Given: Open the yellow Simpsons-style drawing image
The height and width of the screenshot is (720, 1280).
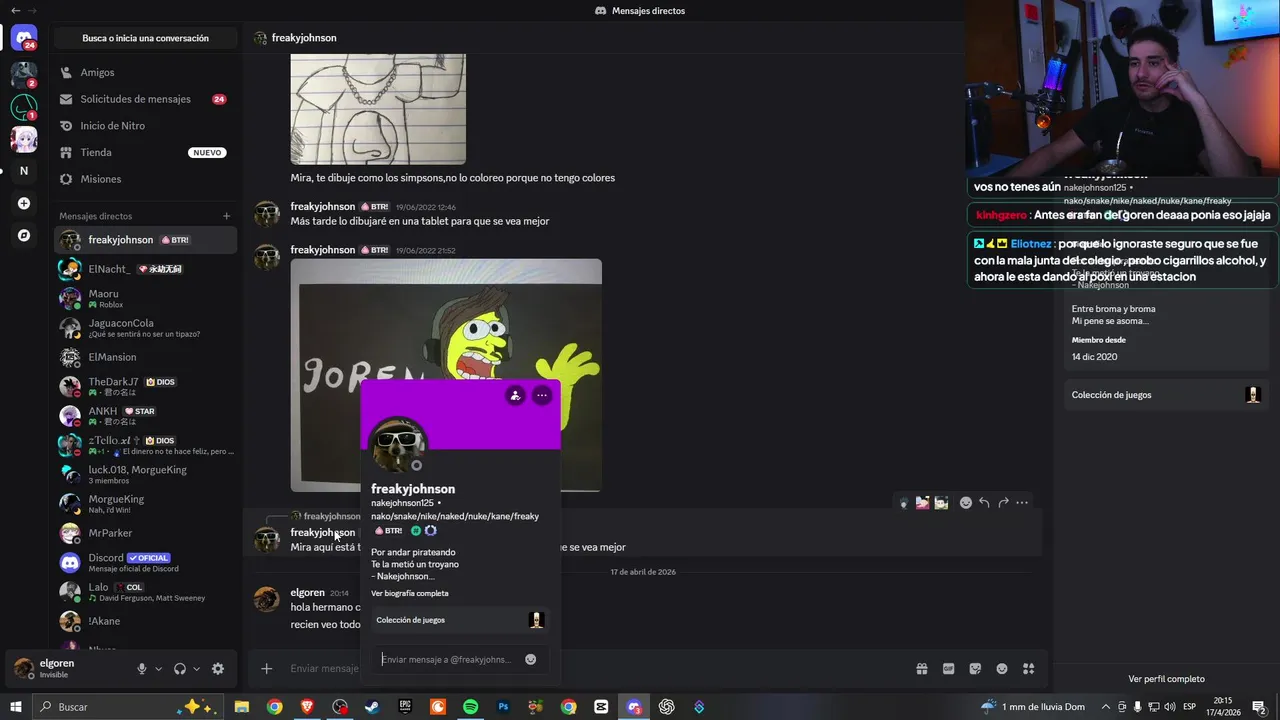Looking at the screenshot, I should [x=446, y=375].
